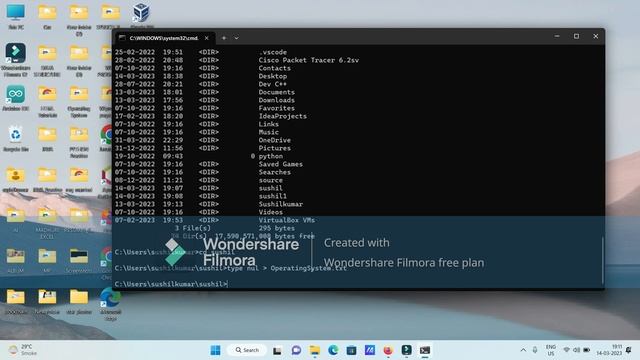Click the .vscode directory entry

273,52
